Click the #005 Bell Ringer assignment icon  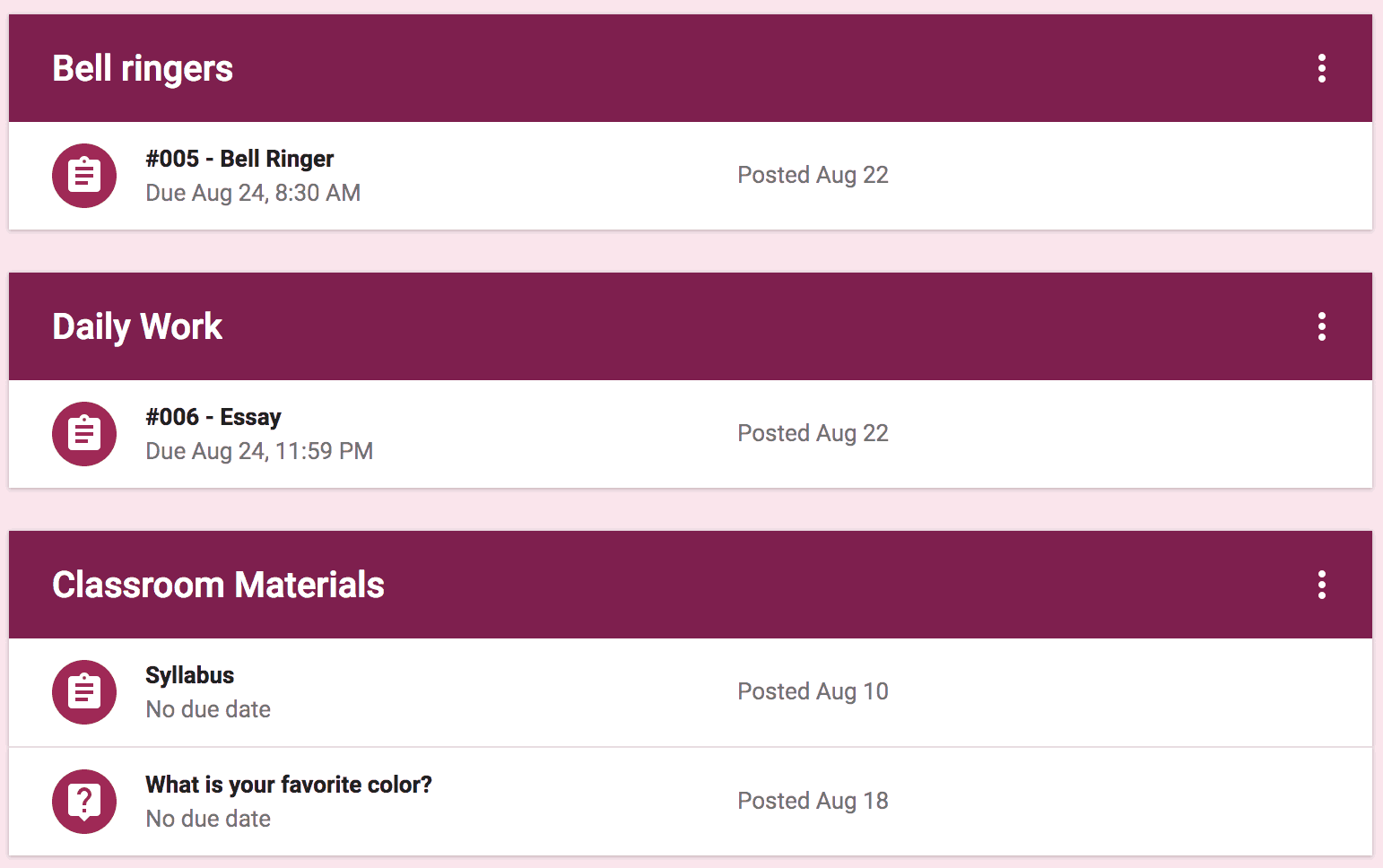84,176
